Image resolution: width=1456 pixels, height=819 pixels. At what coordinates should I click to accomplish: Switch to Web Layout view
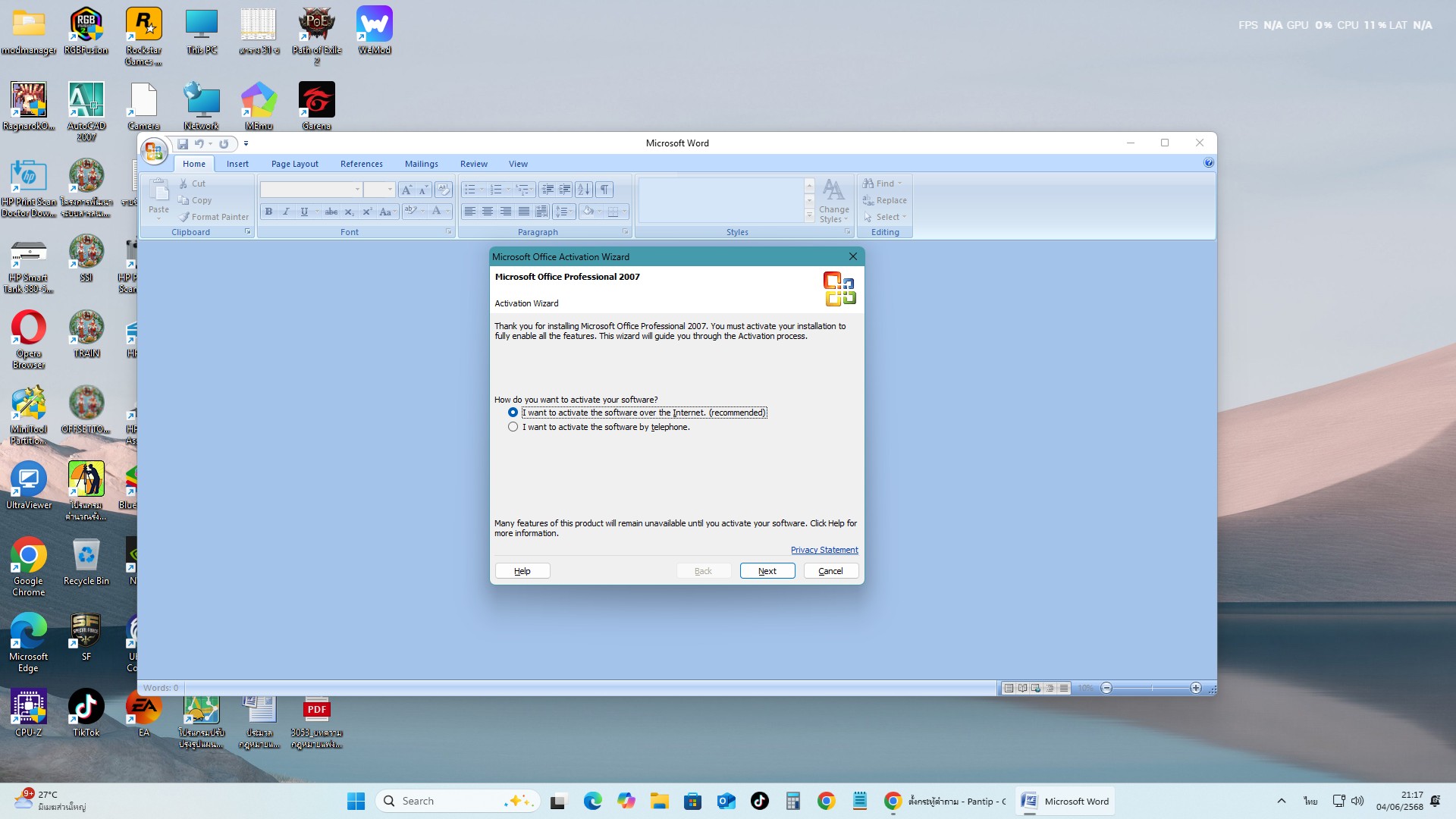coord(1036,689)
